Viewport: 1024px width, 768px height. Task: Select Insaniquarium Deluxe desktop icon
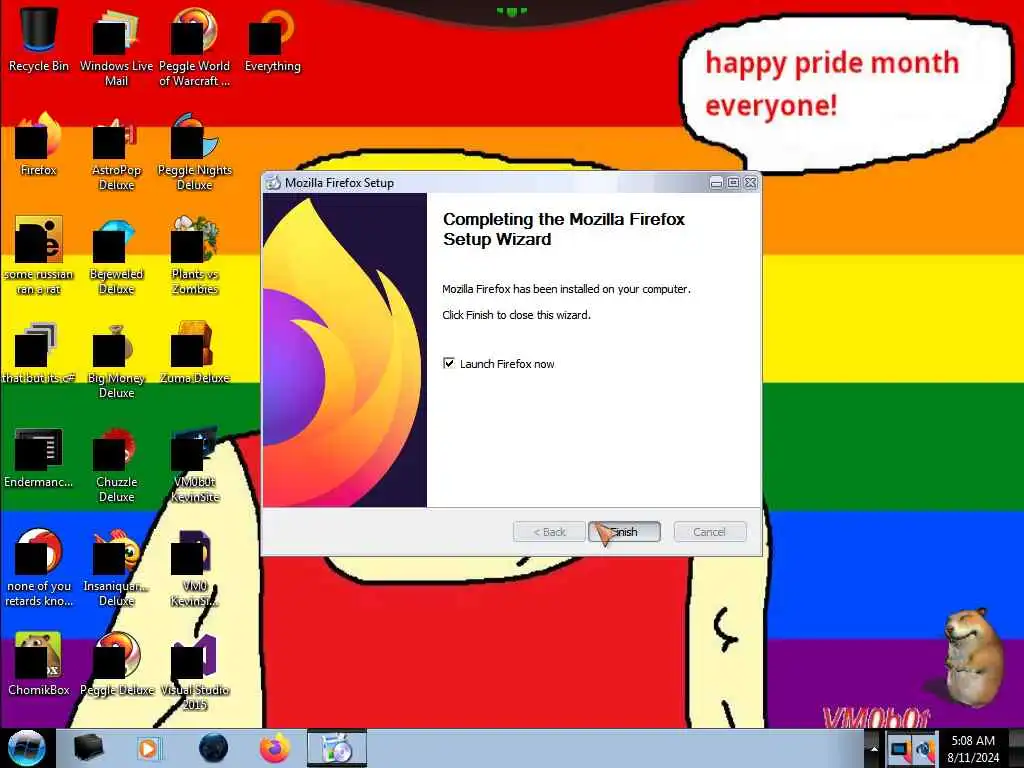[116, 568]
